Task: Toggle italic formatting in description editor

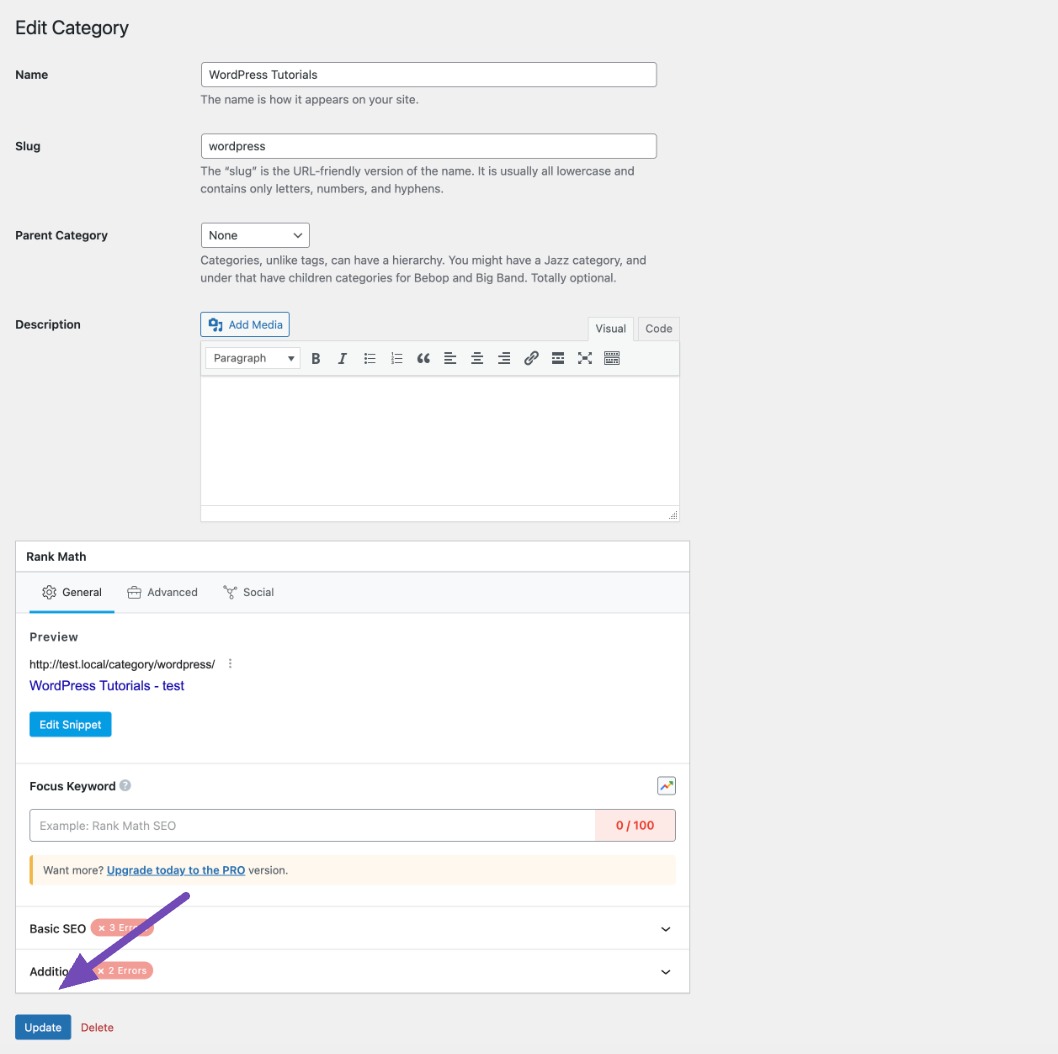Action: 342,358
